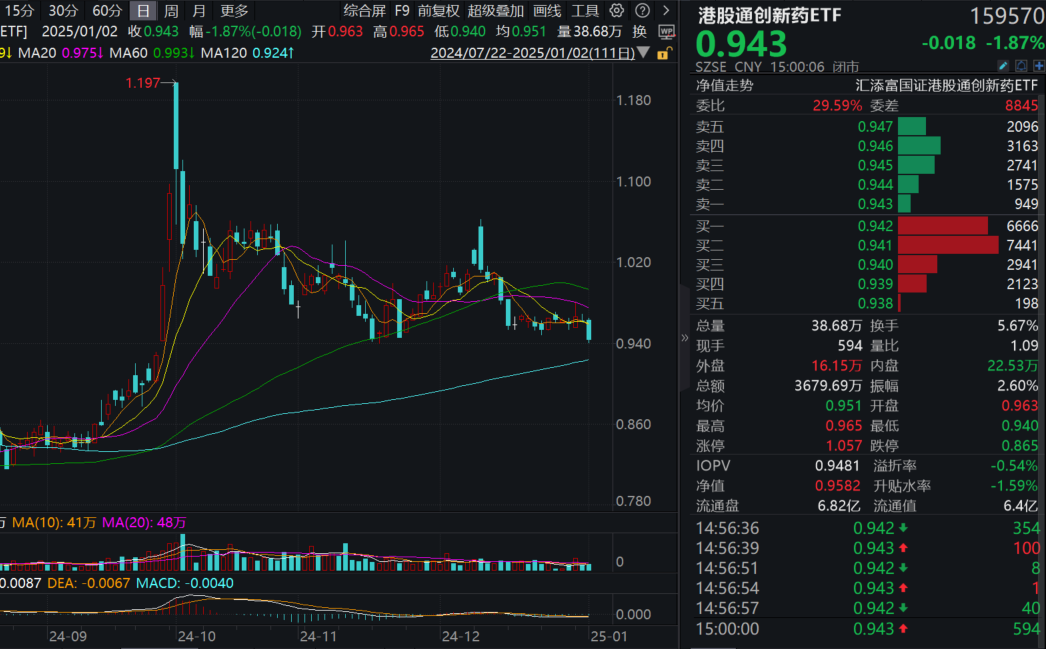Open the 前复权 adjustment dropdown
The width and height of the screenshot is (1046, 649).
pos(439,11)
